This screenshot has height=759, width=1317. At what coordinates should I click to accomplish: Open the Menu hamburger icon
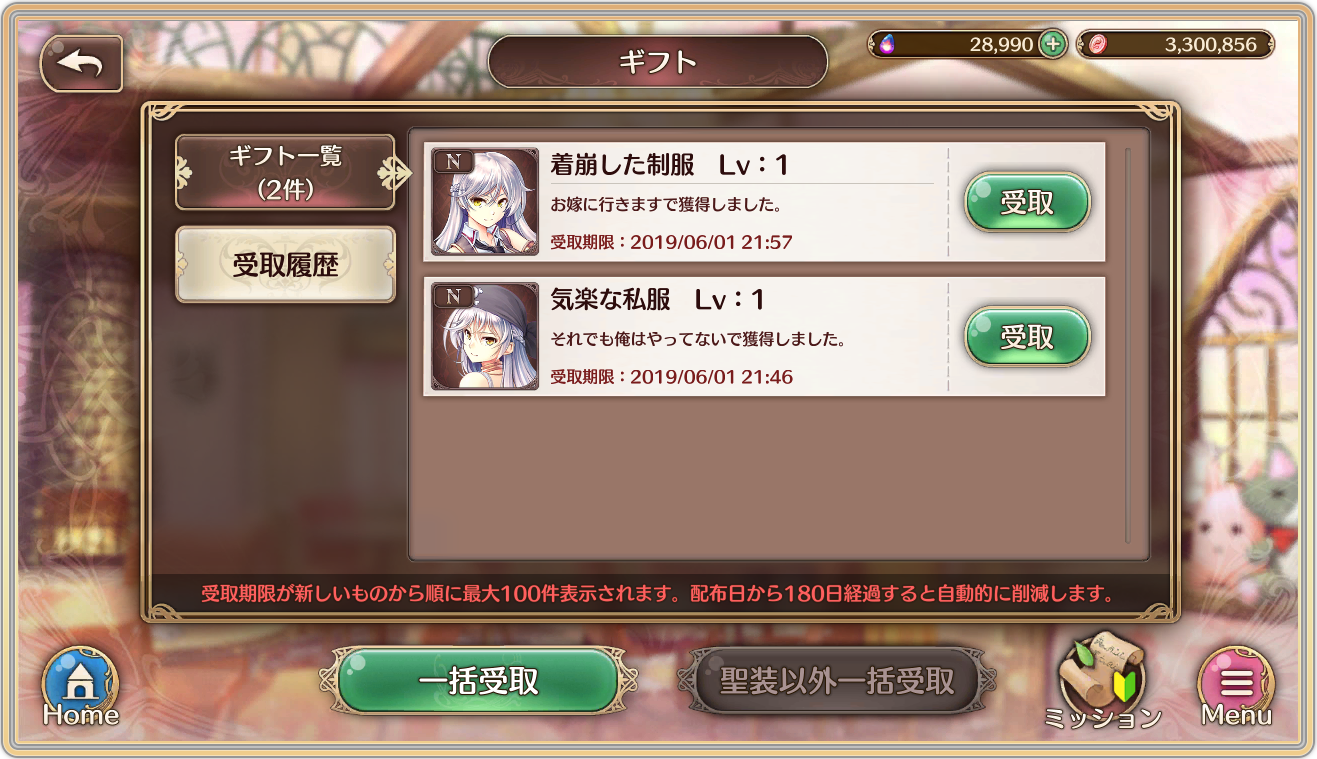(x=1236, y=686)
